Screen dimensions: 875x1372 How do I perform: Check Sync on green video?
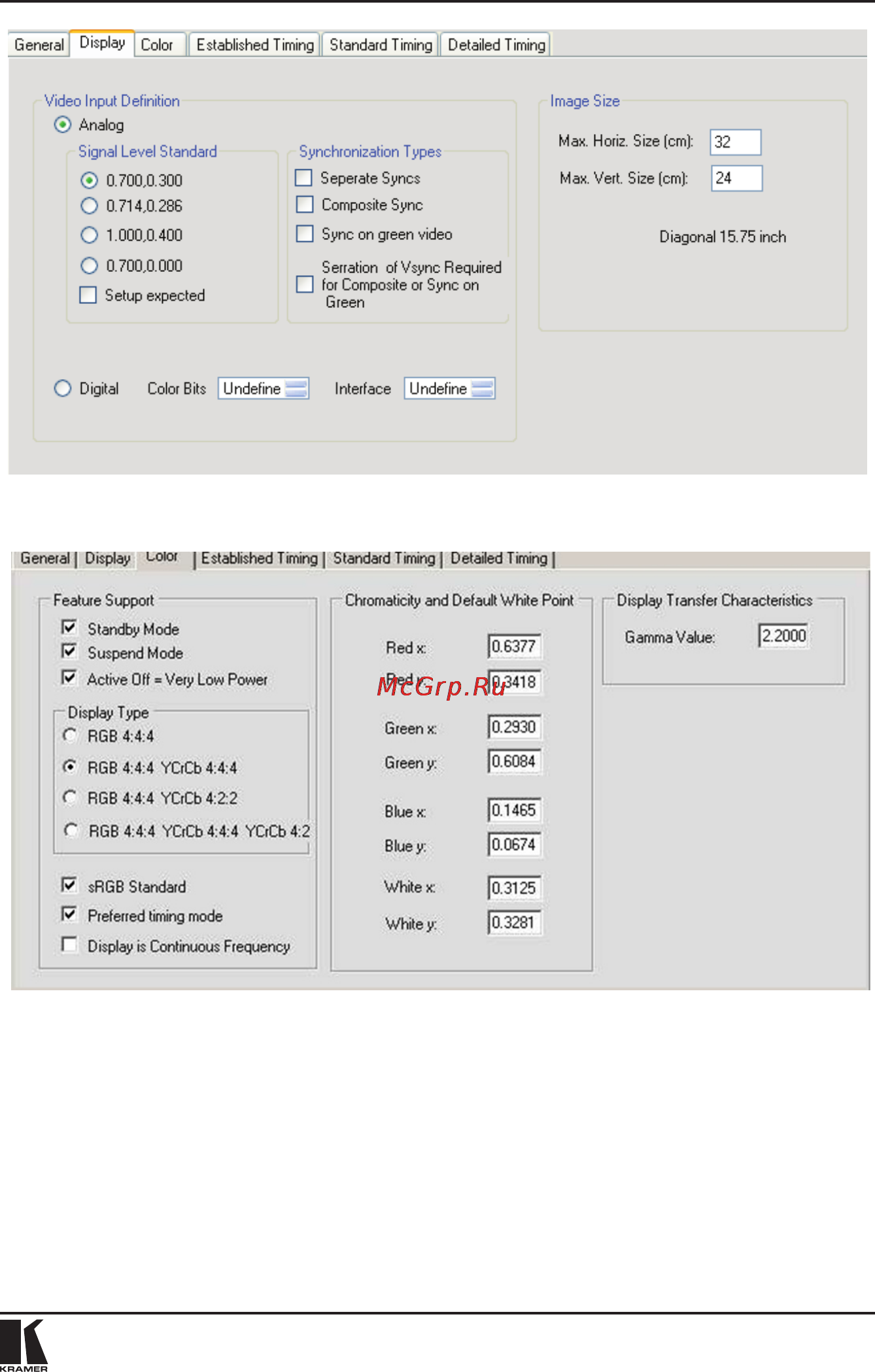[x=305, y=233]
